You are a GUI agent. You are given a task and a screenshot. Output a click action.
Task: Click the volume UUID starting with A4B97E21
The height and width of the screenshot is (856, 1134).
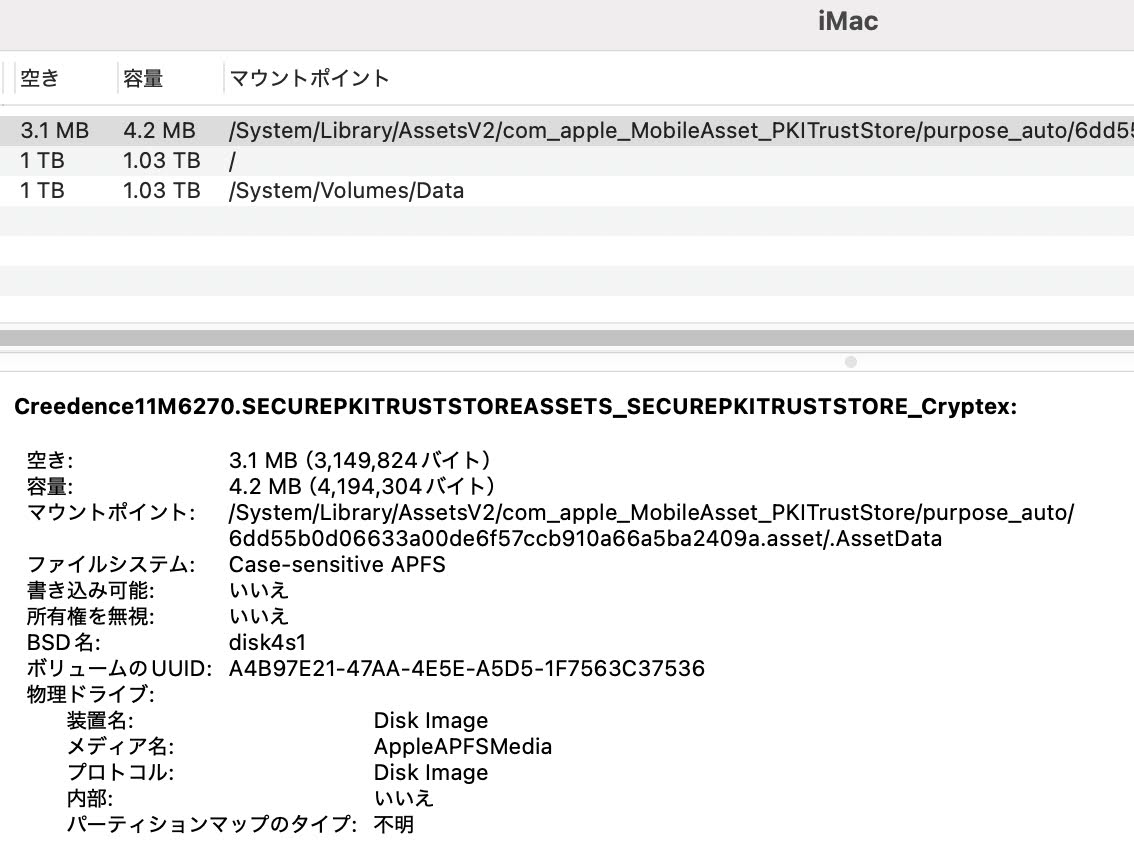pyautogui.click(x=466, y=668)
